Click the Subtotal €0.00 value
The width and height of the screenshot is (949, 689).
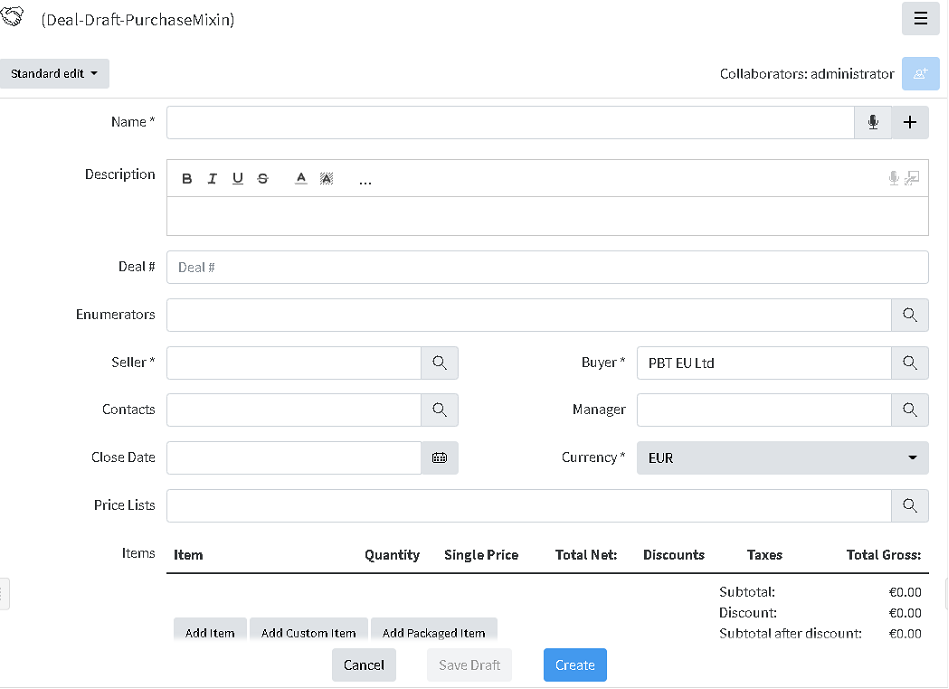pyautogui.click(x=905, y=592)
